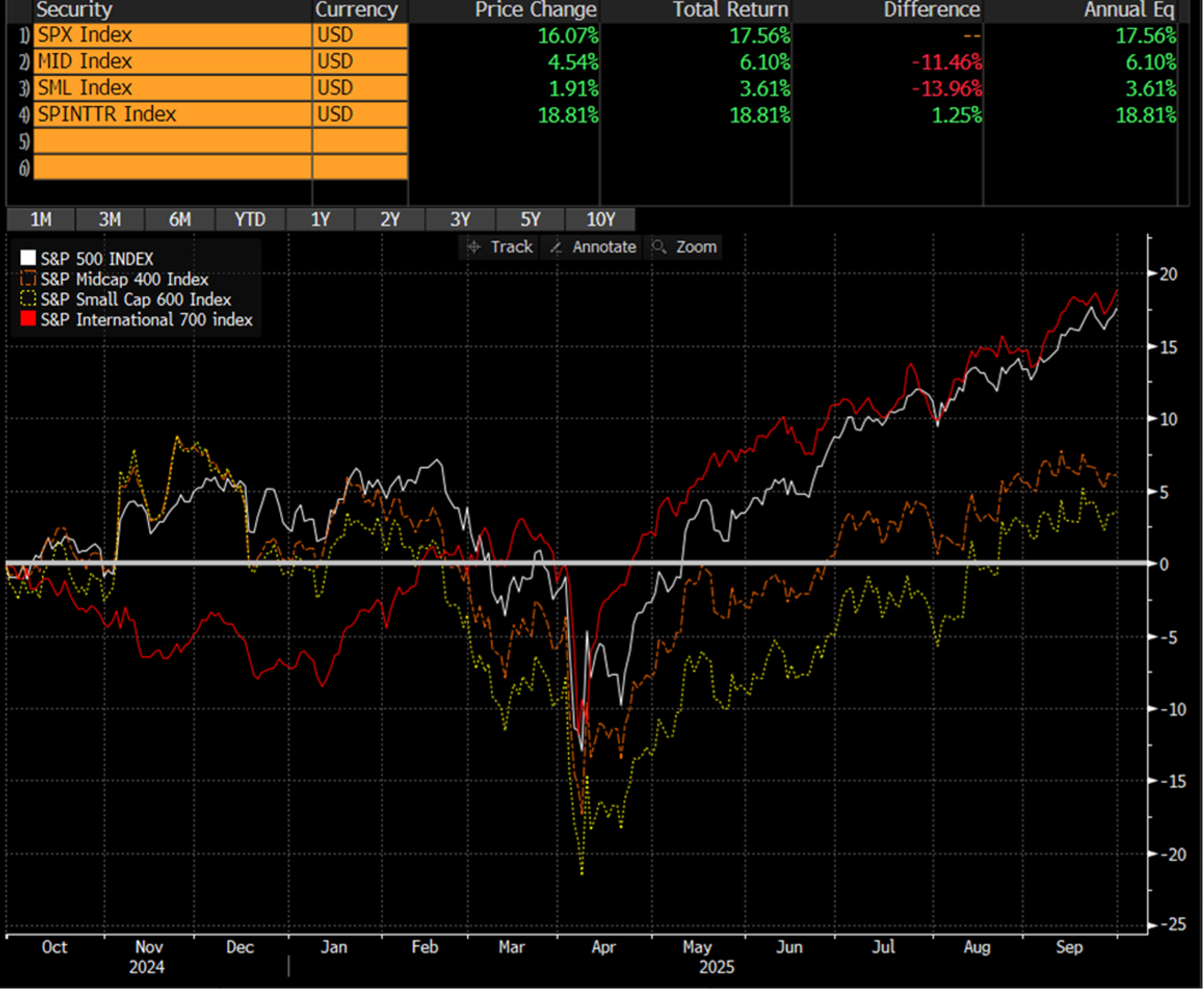Select the 5Y time range tab
Screen dimensions: 1204x990
tap(530, 219)
